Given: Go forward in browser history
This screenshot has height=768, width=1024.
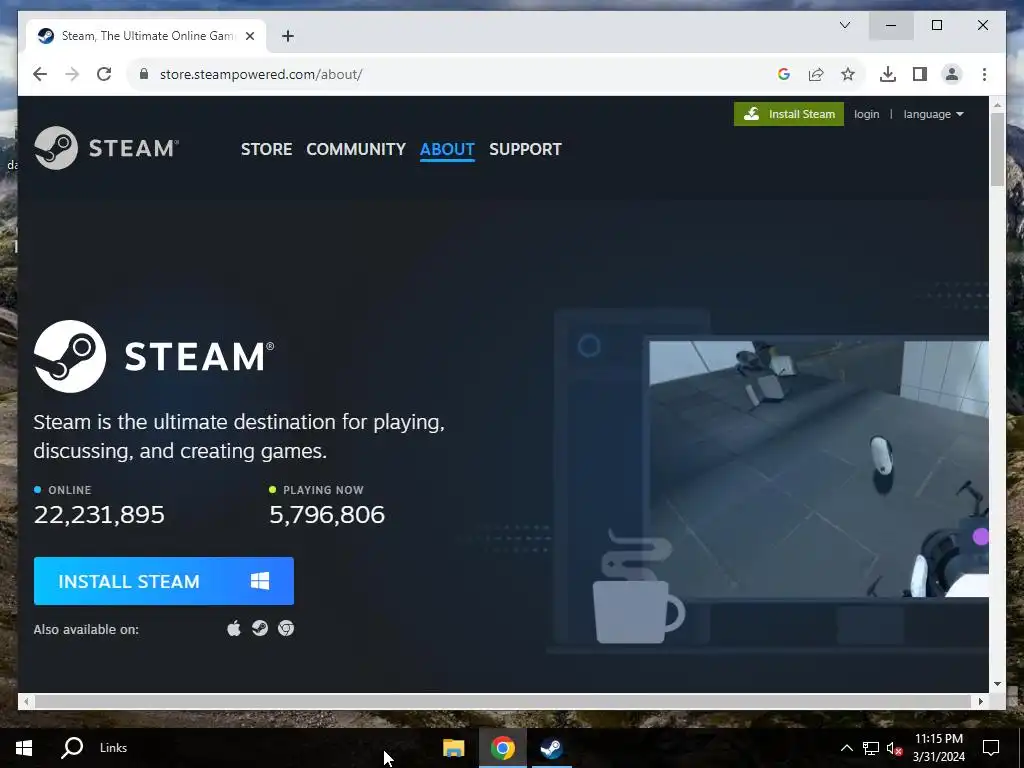Looking at the screenshot, I should [x=72, y=74].
